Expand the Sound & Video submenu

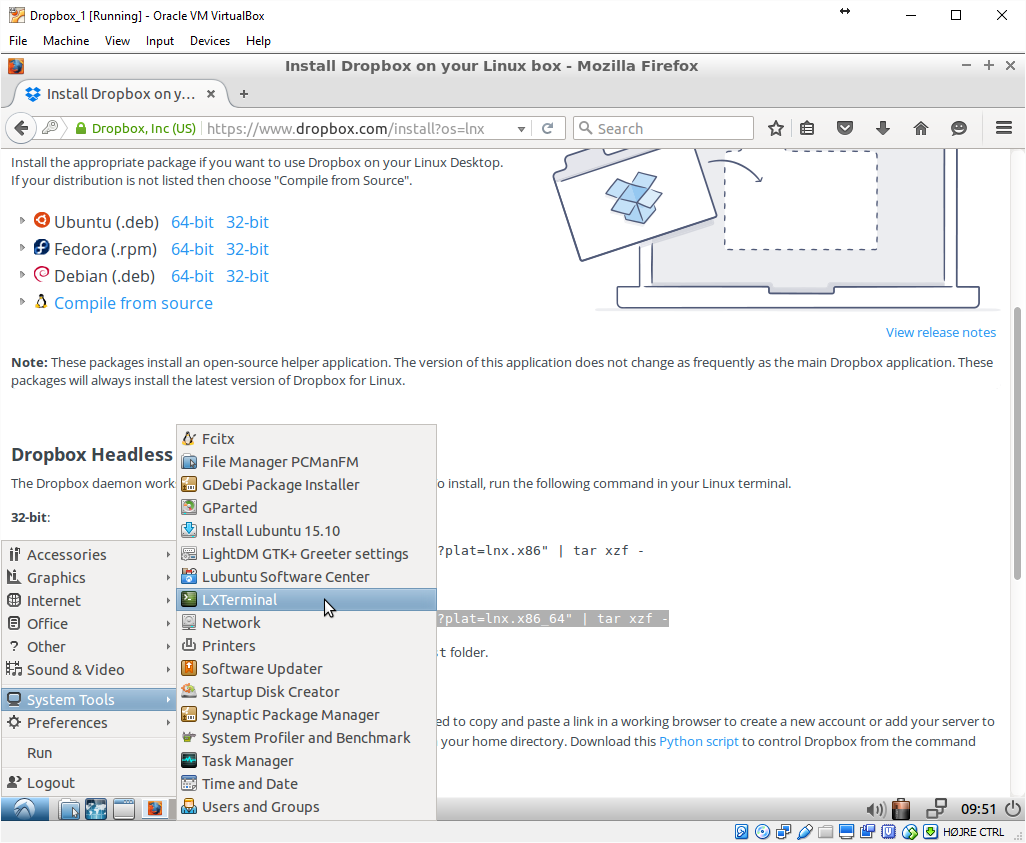89,670
